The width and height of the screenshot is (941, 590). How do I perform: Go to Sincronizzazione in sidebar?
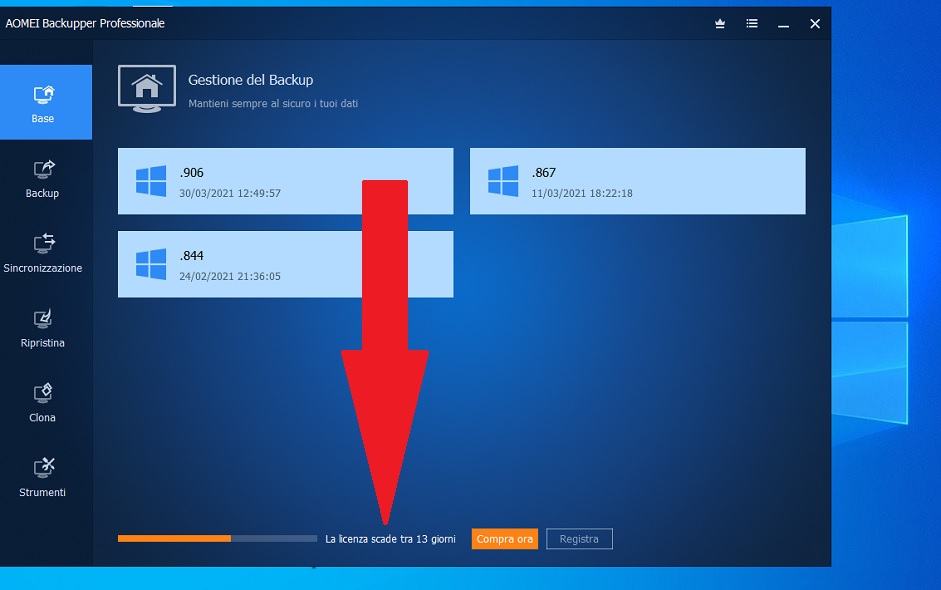43,253
